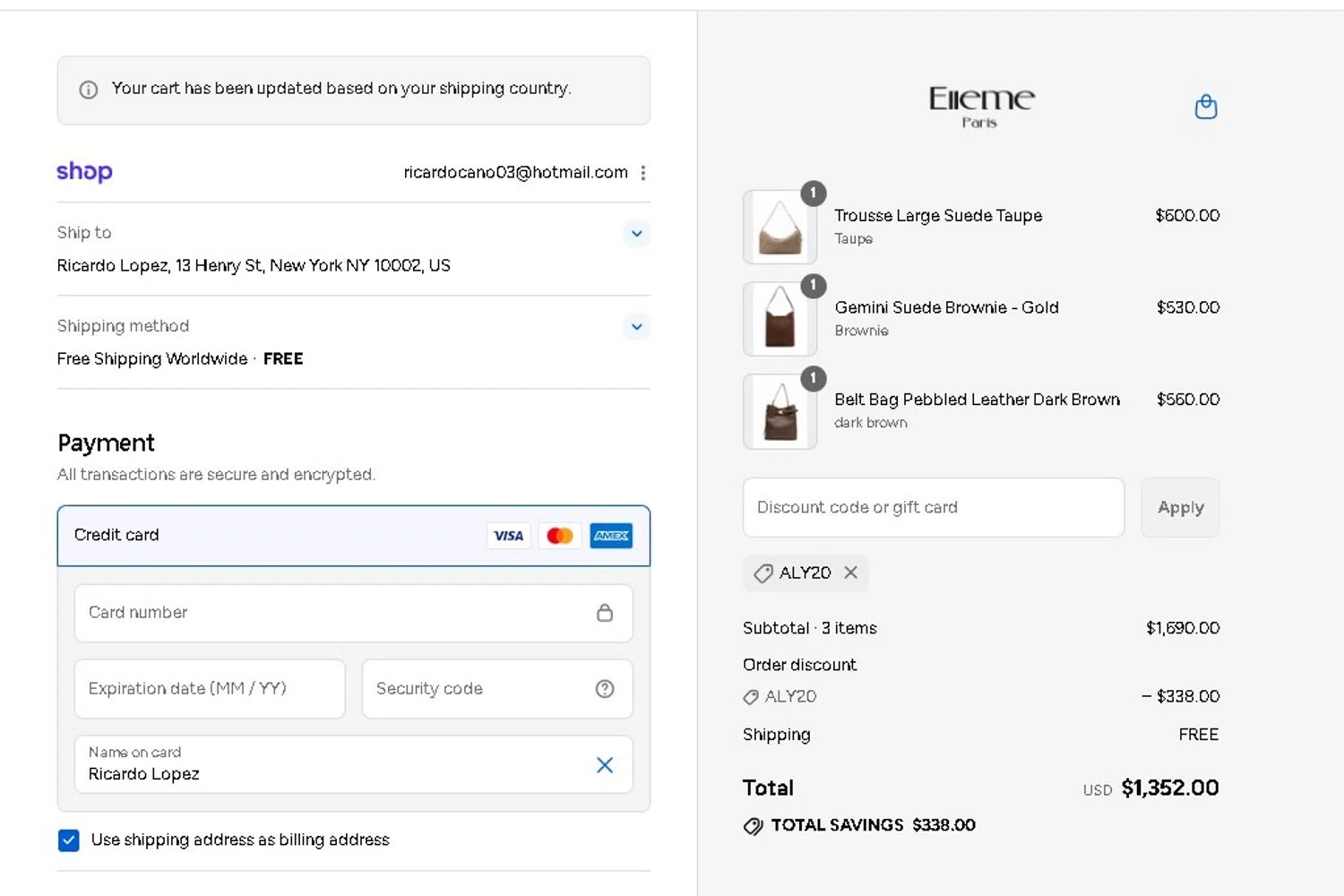
Task: Click the quantity badge on Gemini bag
Action: pos(813,286)
